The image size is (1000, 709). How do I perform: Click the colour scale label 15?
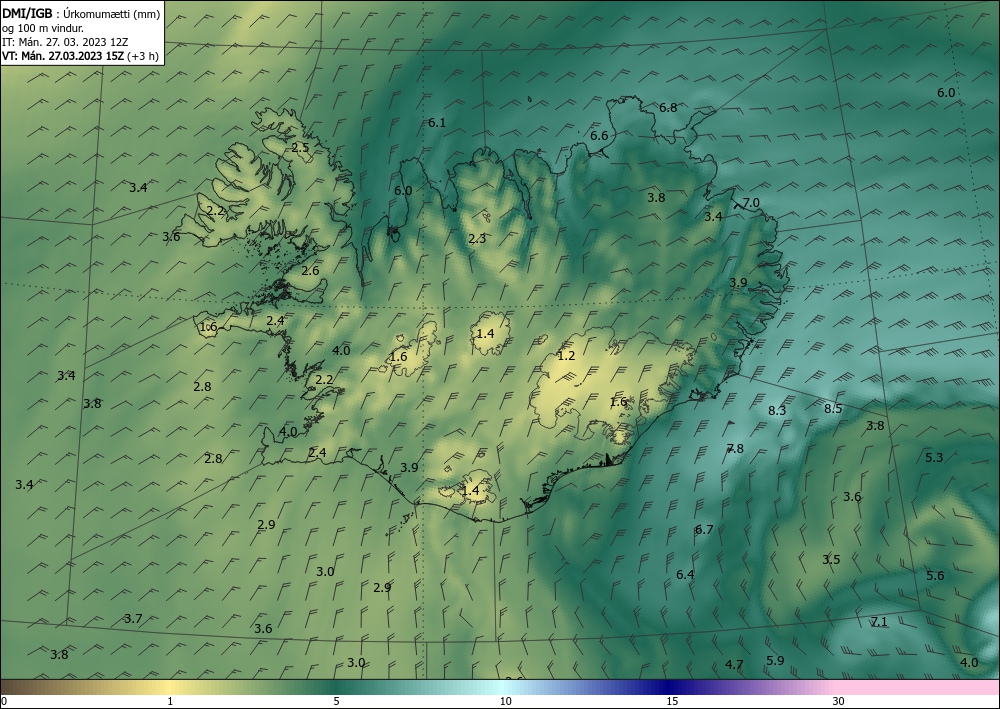(x=672, y=701)
